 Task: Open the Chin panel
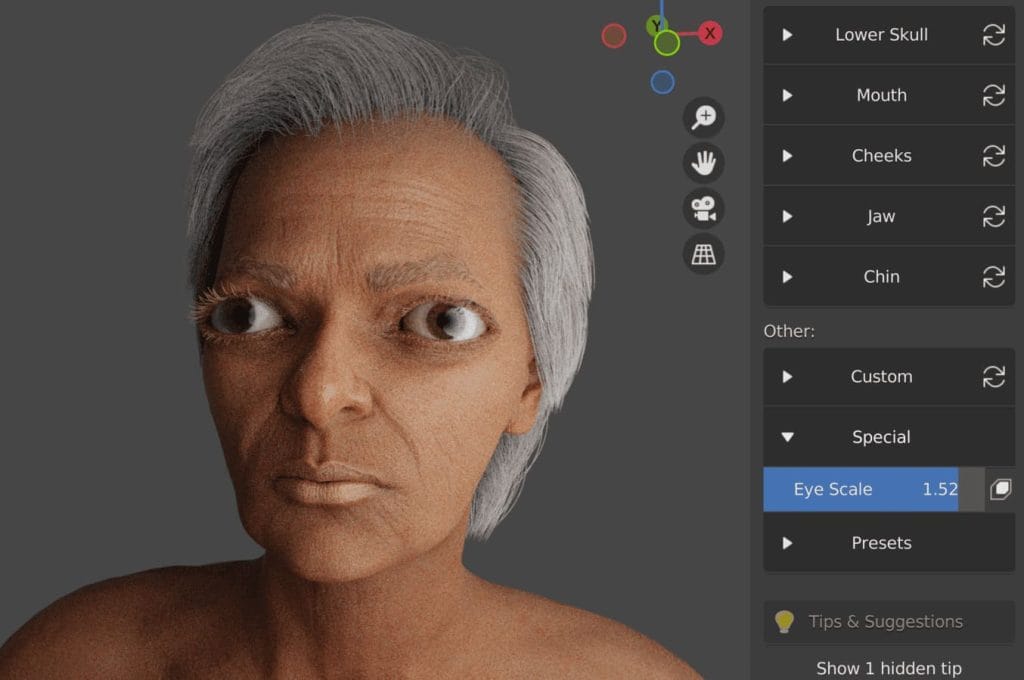tap(880, 277)
